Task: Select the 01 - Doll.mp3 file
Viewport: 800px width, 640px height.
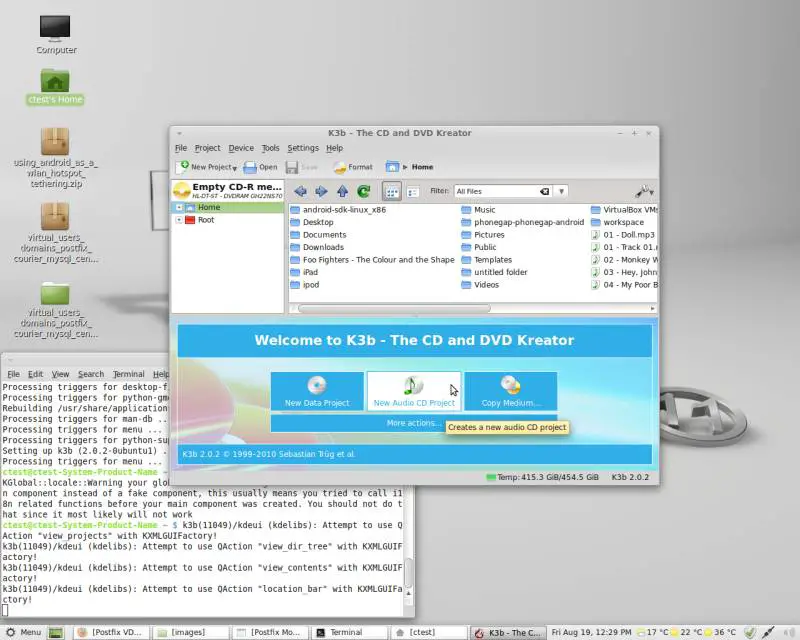Action: point(622,235)
